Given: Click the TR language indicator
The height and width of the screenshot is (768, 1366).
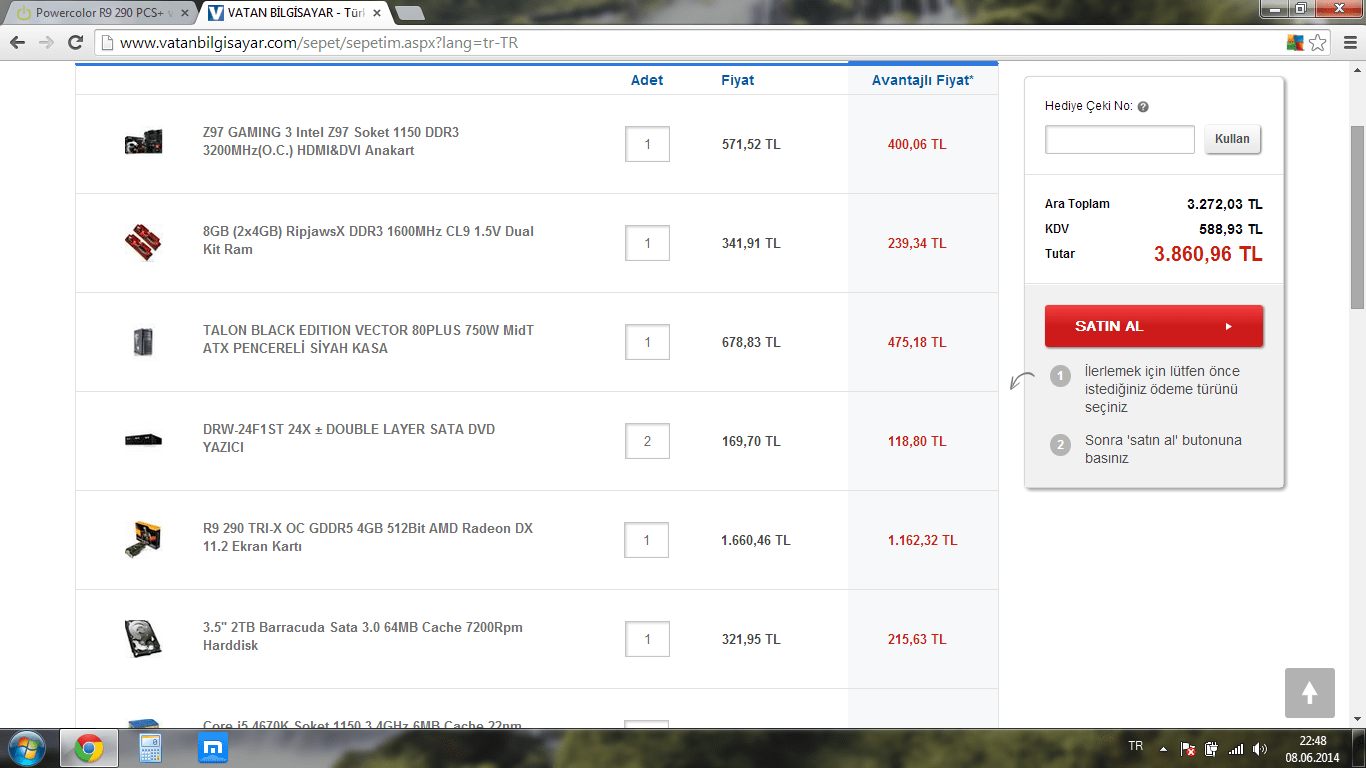Looking at the screenshot, I should (1136, 746).
